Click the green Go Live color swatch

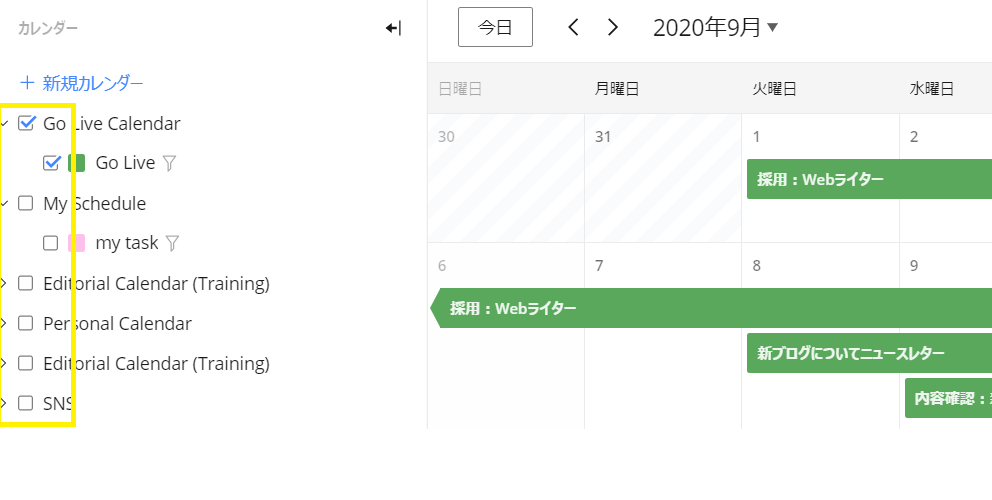coord(77,163)
